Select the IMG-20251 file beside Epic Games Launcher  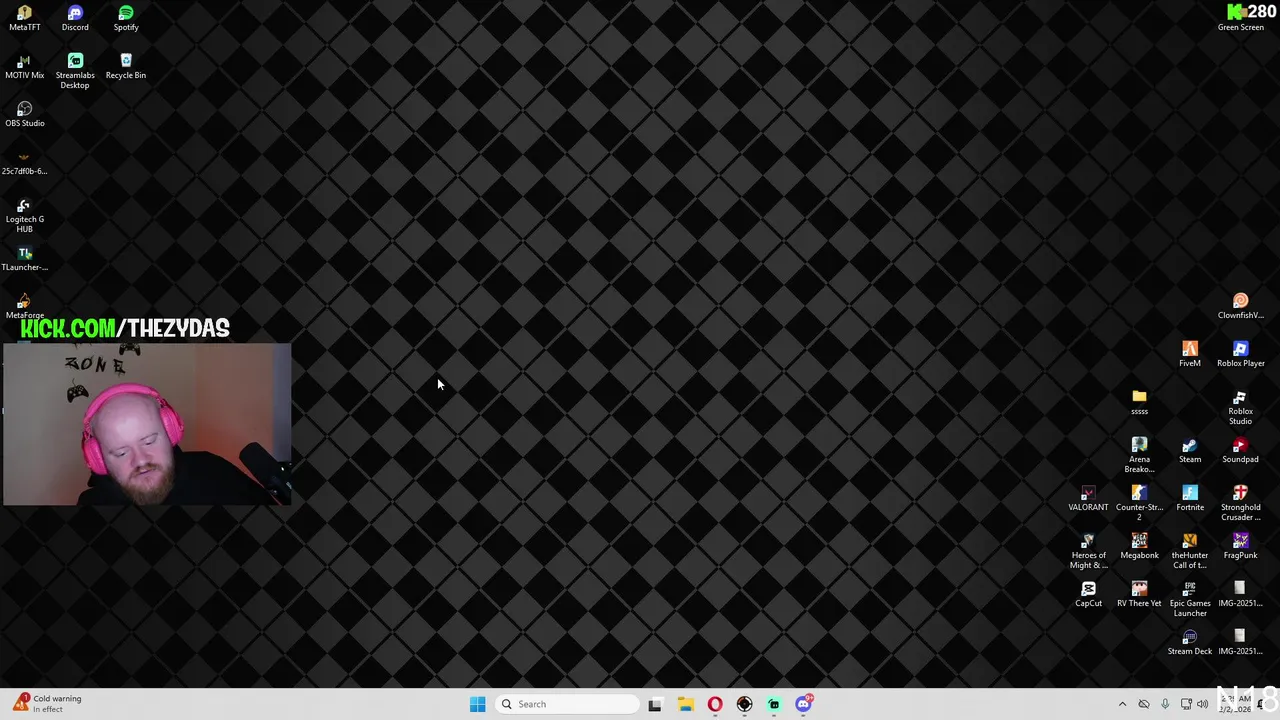(1241, 594)
